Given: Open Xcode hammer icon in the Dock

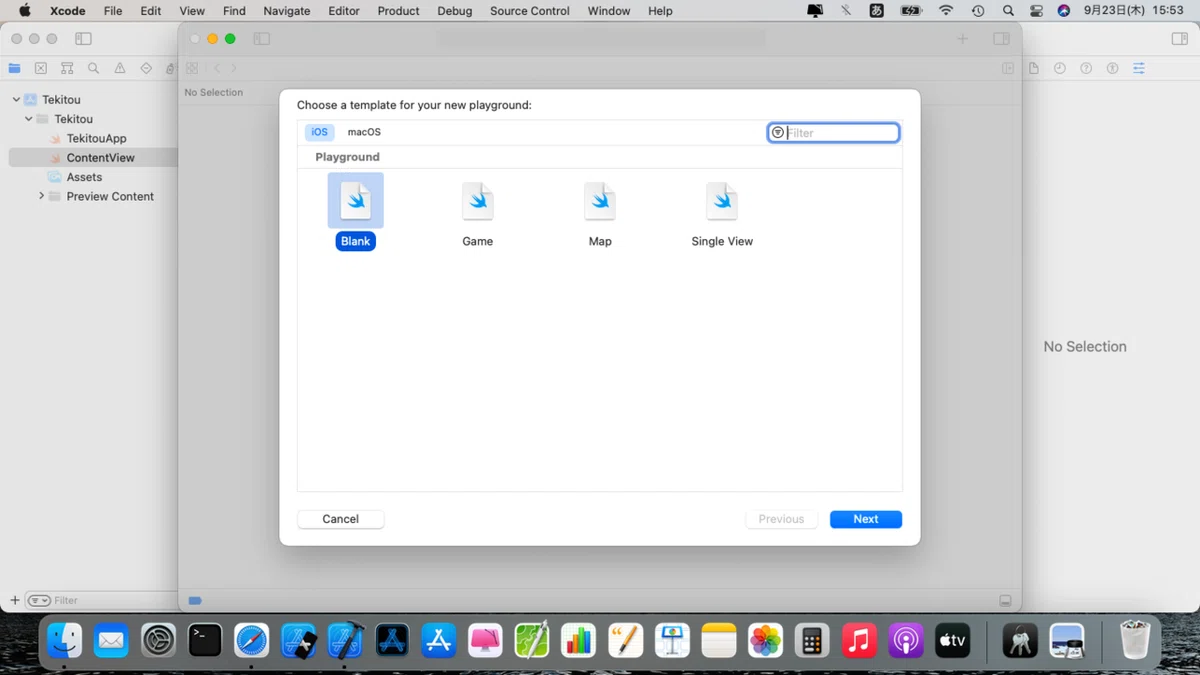Looking at the screenshot, I should pos(345,640).
